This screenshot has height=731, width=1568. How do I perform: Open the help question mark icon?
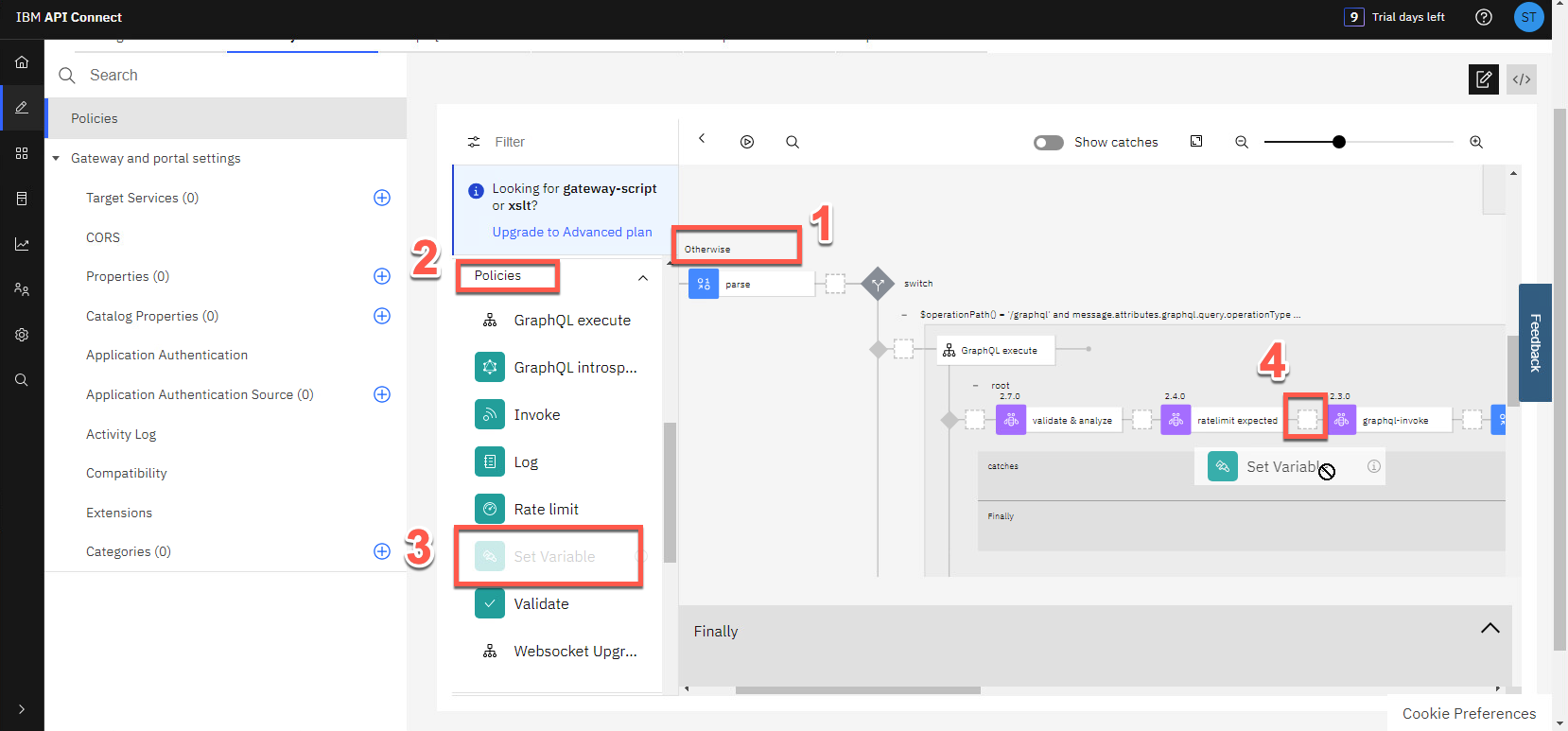pyautogui.click(x=1483, y=17)
